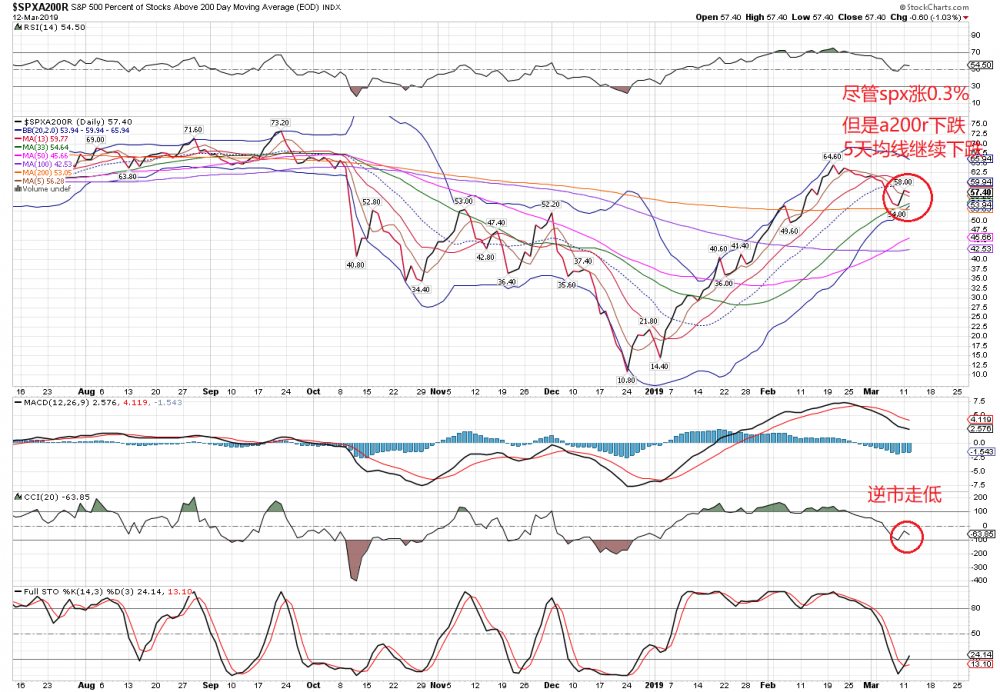1000x692 pixels.
Task: Click the small RSI indicator icon
Action: point(18,27)
